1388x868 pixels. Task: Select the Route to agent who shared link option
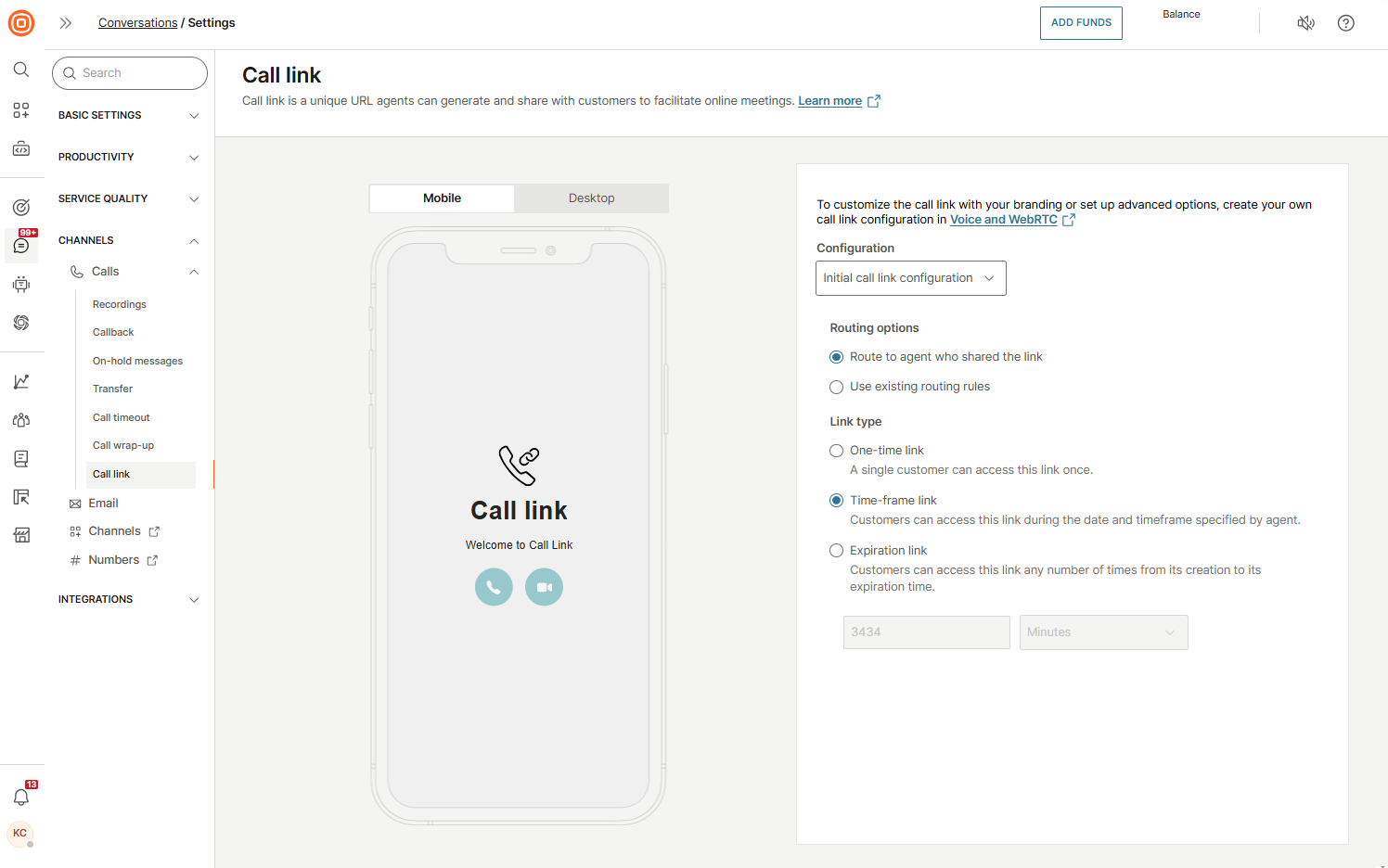pyautogui.click(x=836, y=357)
